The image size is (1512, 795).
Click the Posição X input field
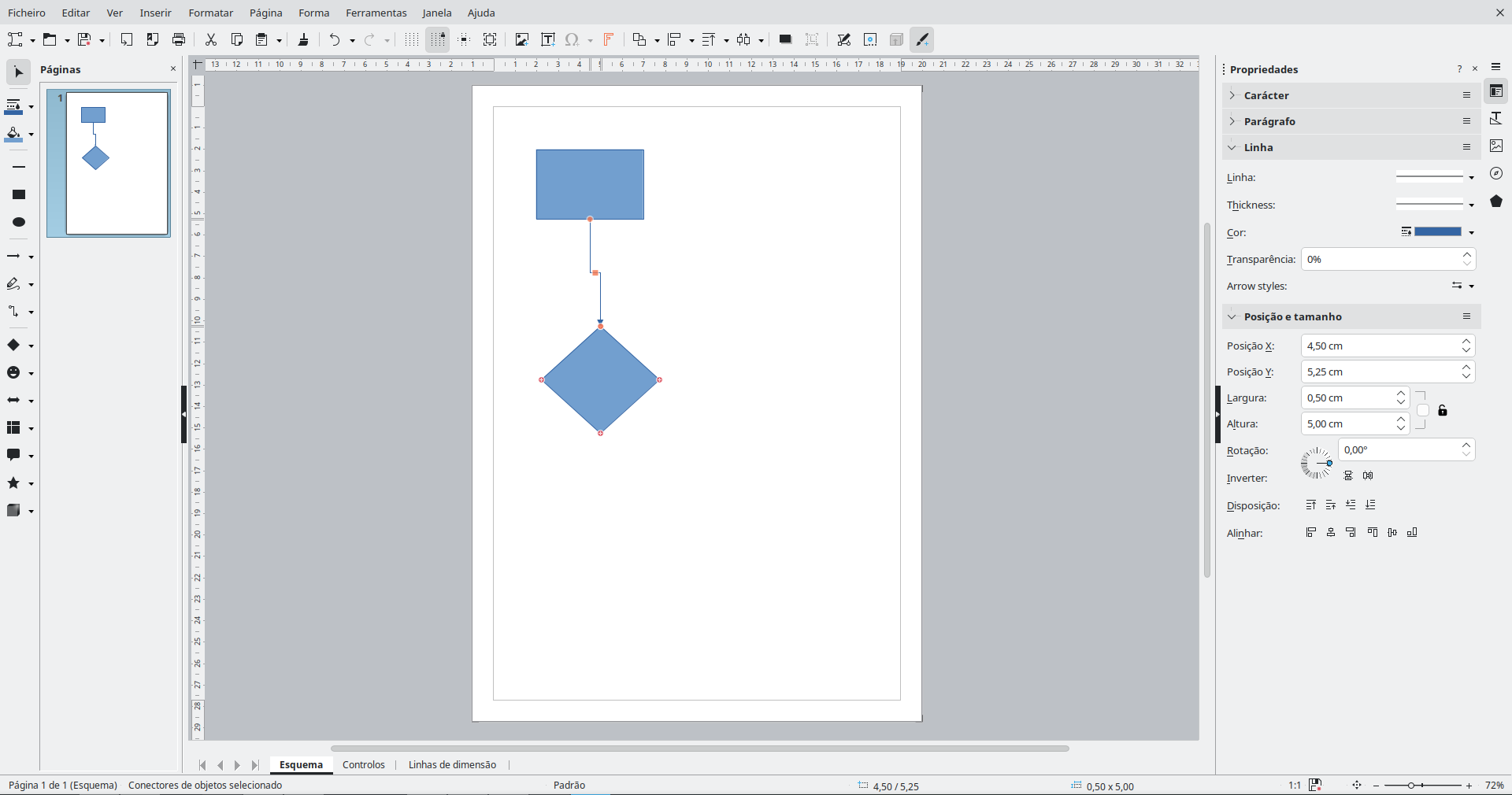coord(1378,346)
